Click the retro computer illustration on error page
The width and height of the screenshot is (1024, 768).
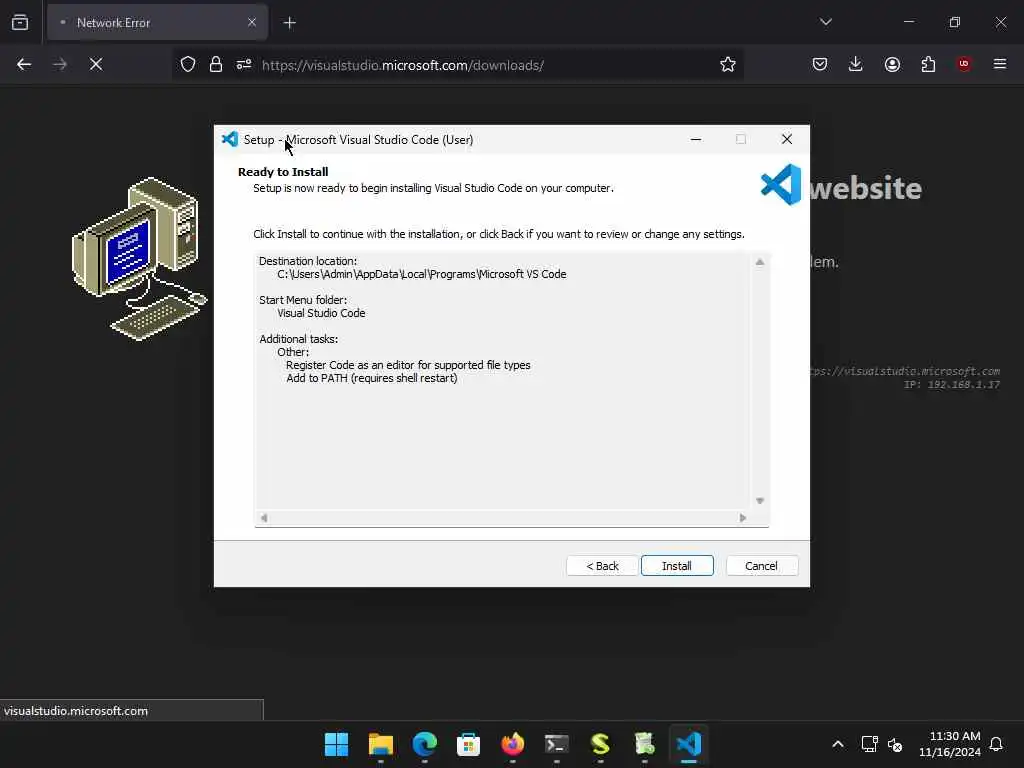coord(139,259)
